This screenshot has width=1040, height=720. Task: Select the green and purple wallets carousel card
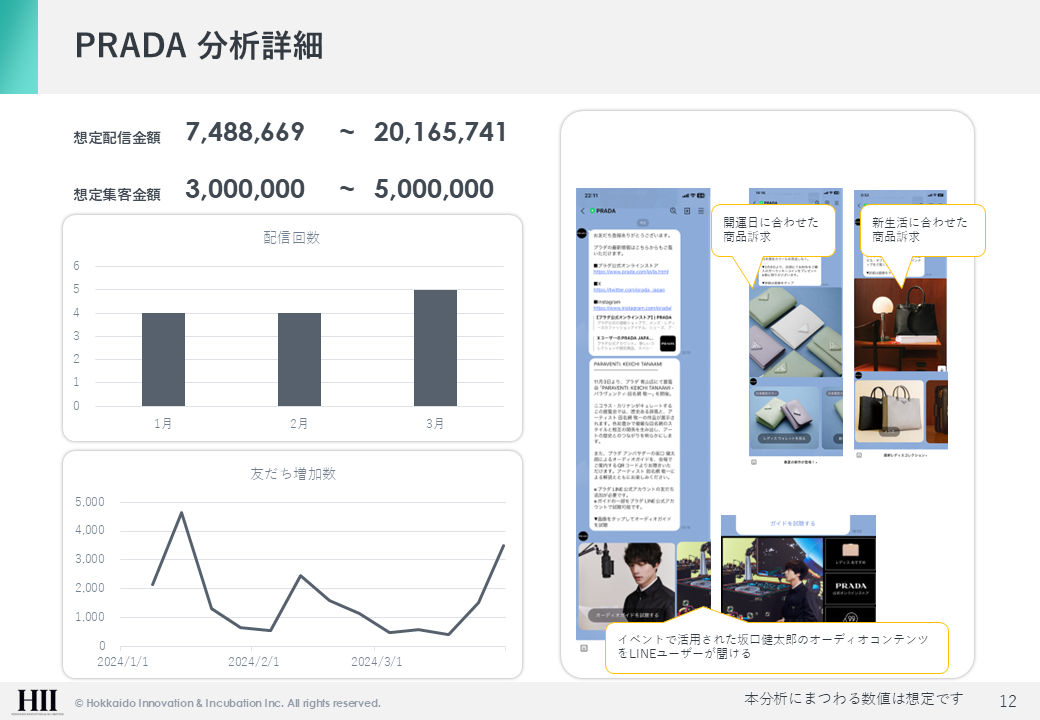tap(783, 417)
